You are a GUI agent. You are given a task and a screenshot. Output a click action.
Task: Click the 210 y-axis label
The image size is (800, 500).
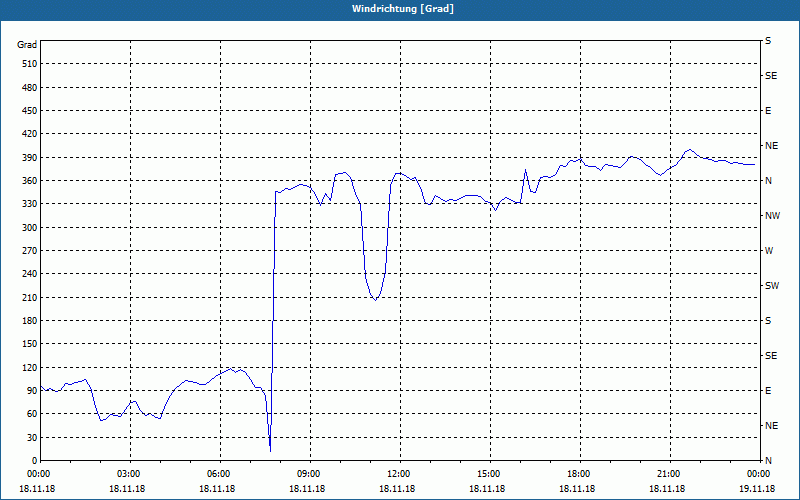30,297
